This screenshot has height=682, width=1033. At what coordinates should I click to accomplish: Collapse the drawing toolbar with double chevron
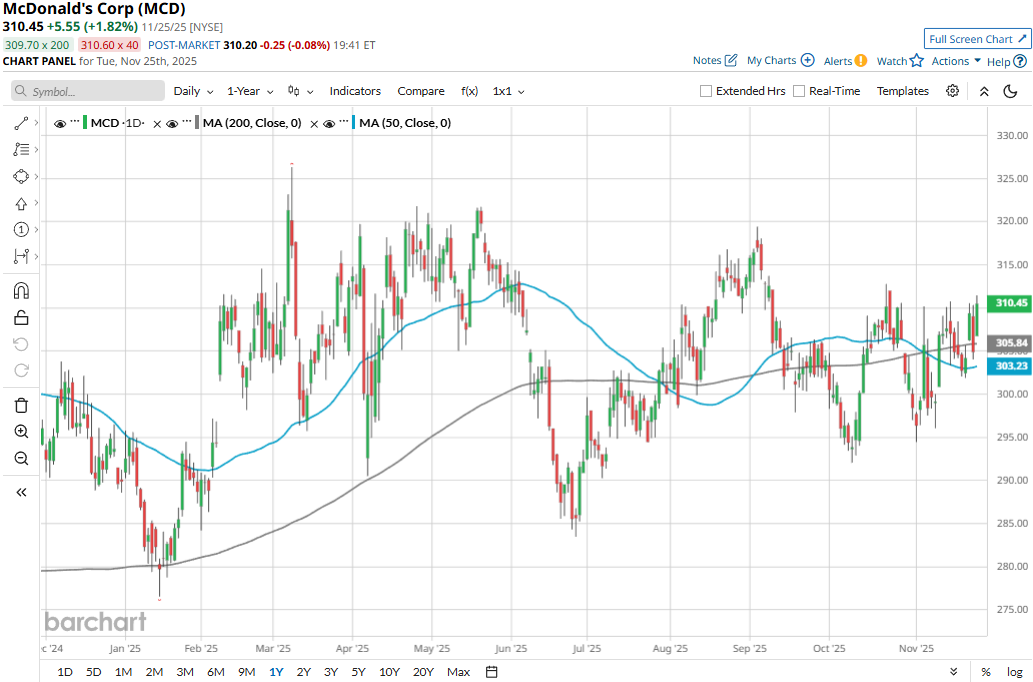click(21, 492)
